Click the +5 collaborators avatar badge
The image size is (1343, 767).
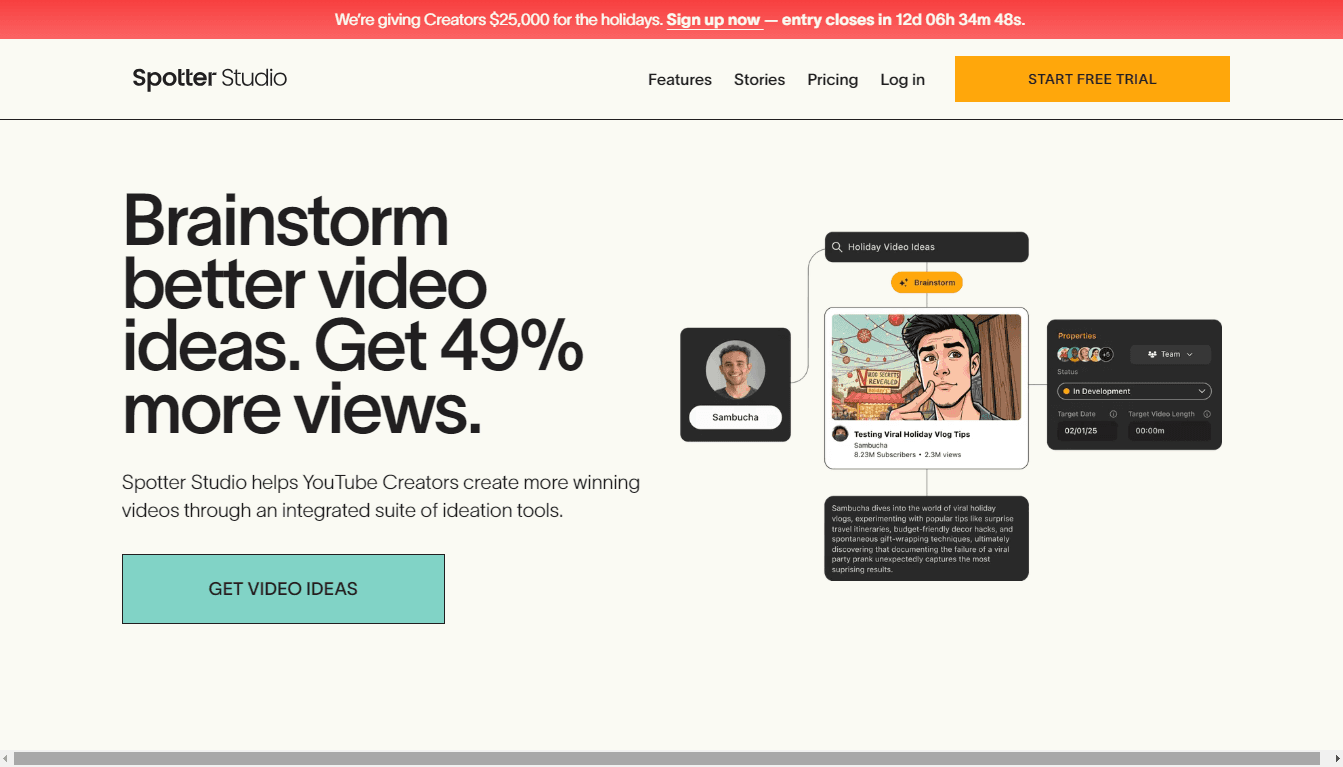tap(1105, 354)
